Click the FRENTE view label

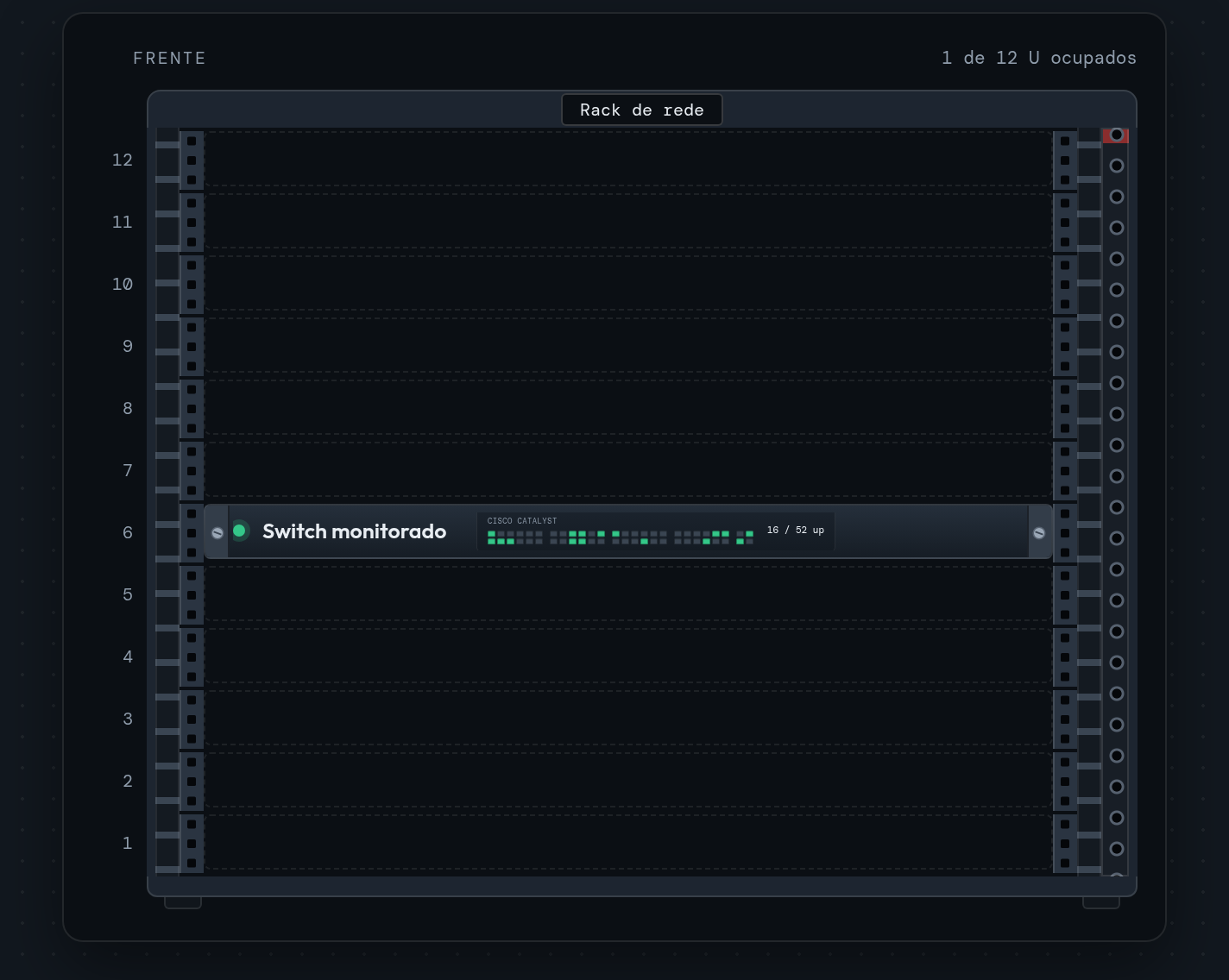pos(169,58)
